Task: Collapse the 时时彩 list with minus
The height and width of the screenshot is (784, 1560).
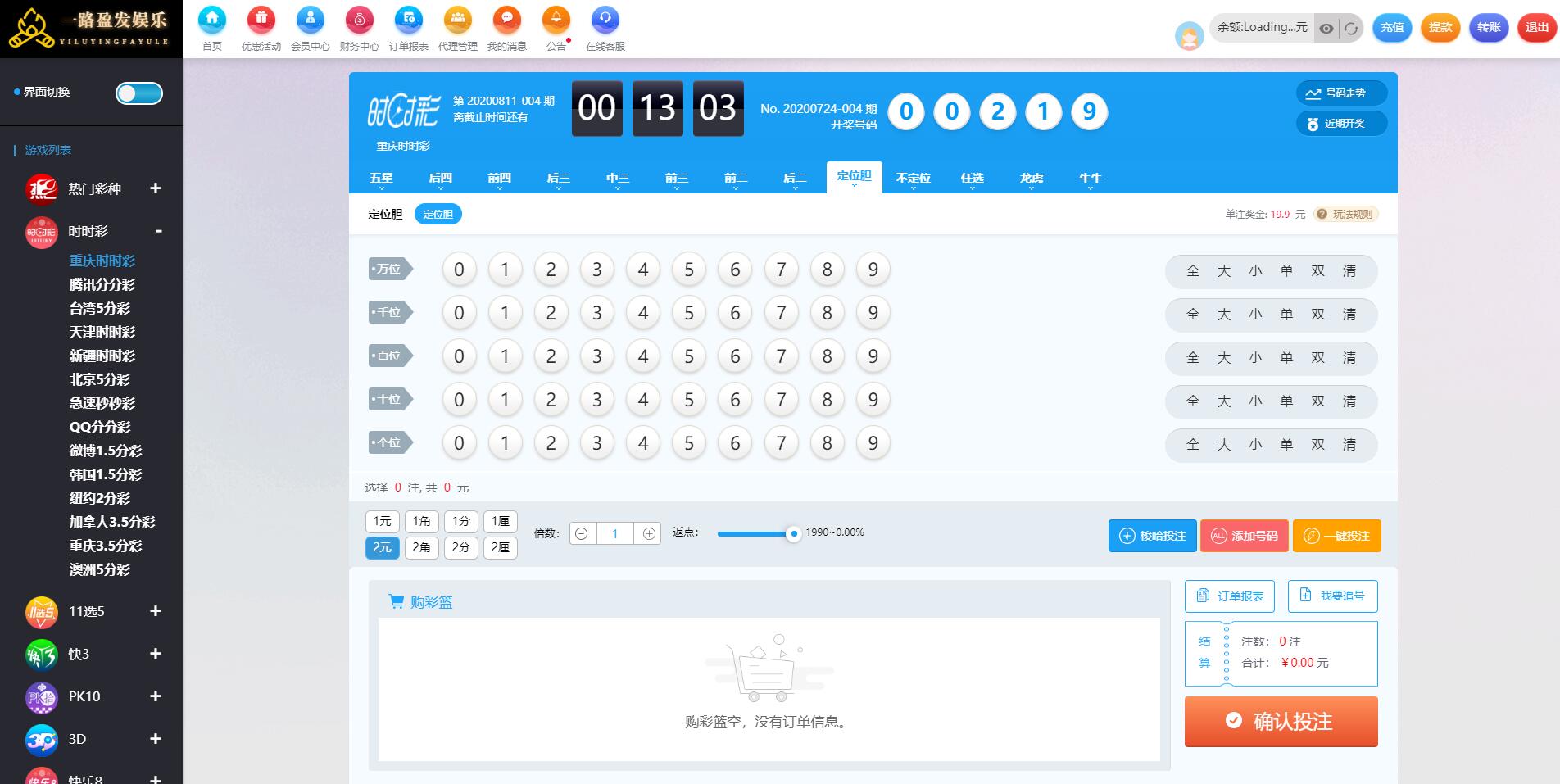Action: [158, 231]
